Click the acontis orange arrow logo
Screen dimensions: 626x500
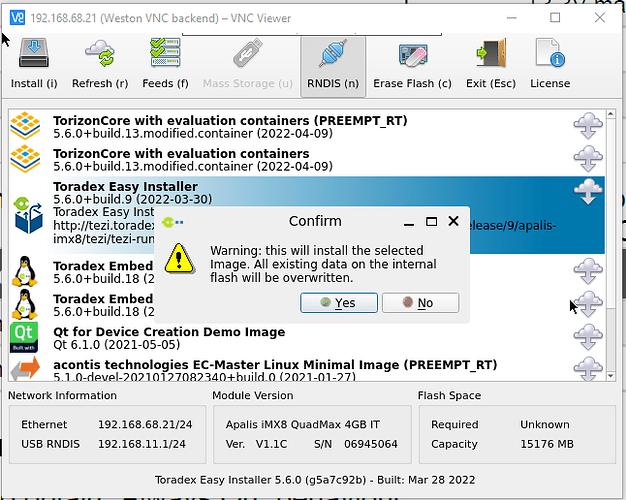click(x=25, y=369)
